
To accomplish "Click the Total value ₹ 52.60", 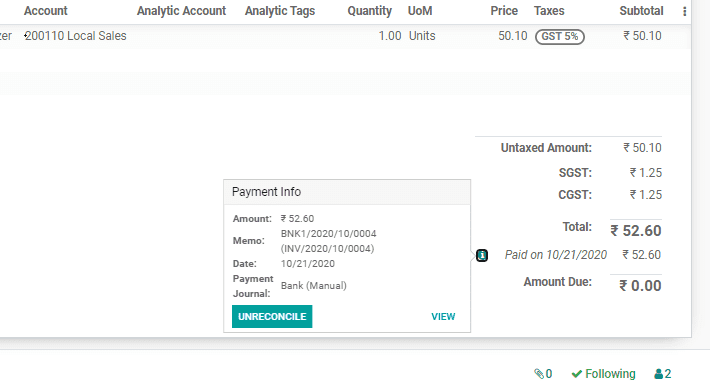I will click(636, 231).
